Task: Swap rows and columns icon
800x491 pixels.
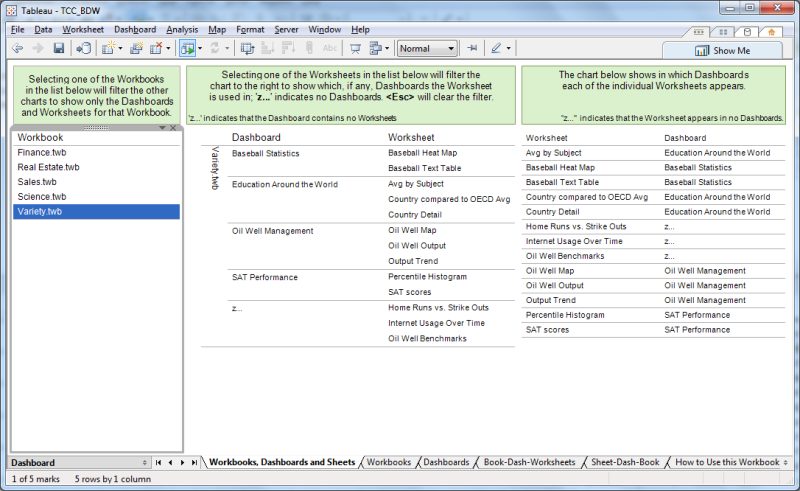Action: tap(247, 48)
